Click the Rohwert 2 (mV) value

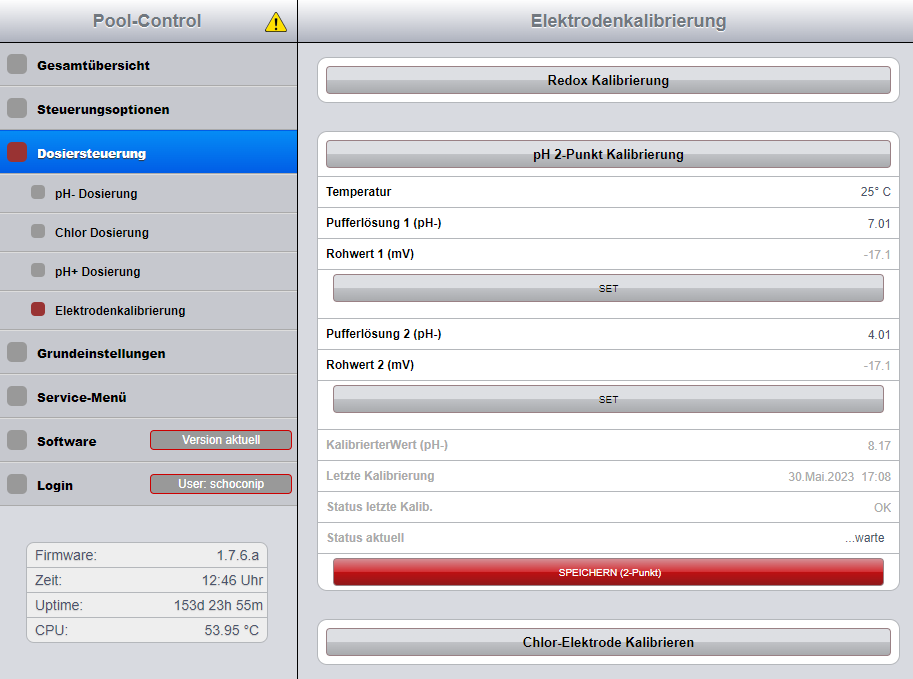coord(877,366)
